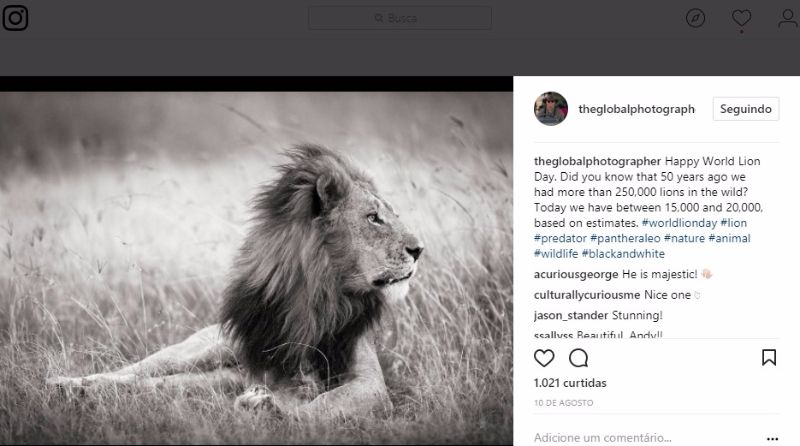View the 1.021 curtidas likes list
The height and width of the screenshot is (446, 800).
pos(570,383)
